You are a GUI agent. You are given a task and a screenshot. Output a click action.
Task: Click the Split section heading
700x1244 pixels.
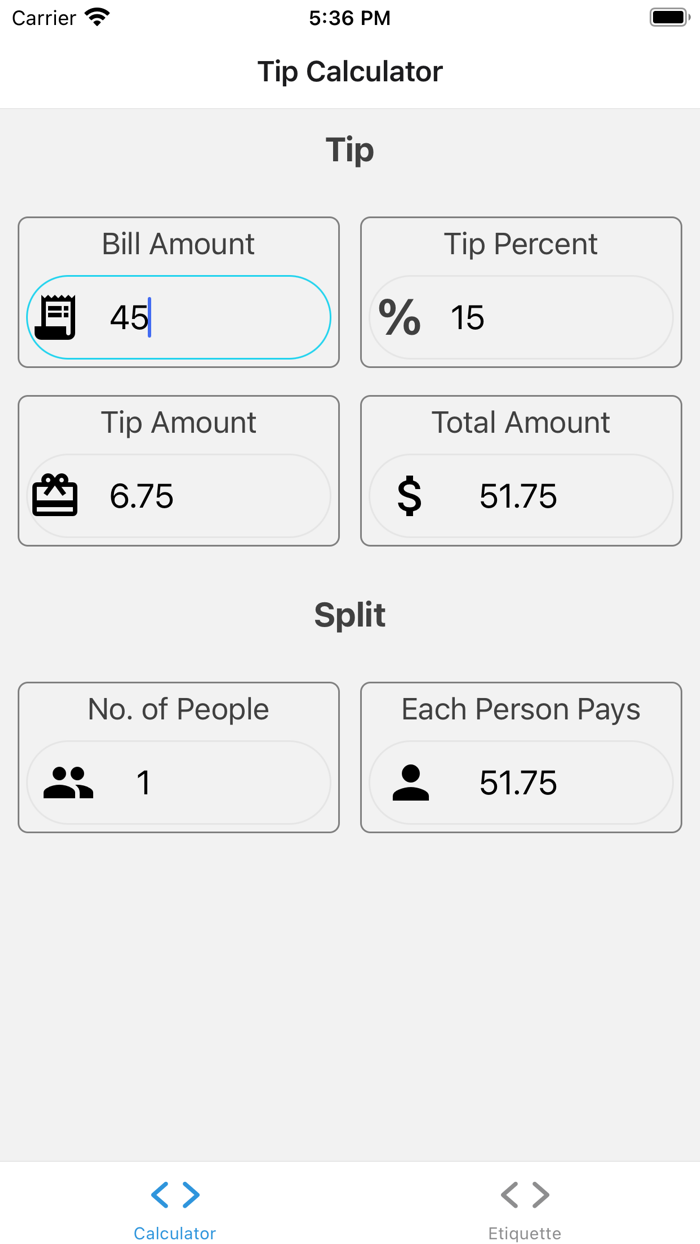pyautogui.click(x=349, y=615)
